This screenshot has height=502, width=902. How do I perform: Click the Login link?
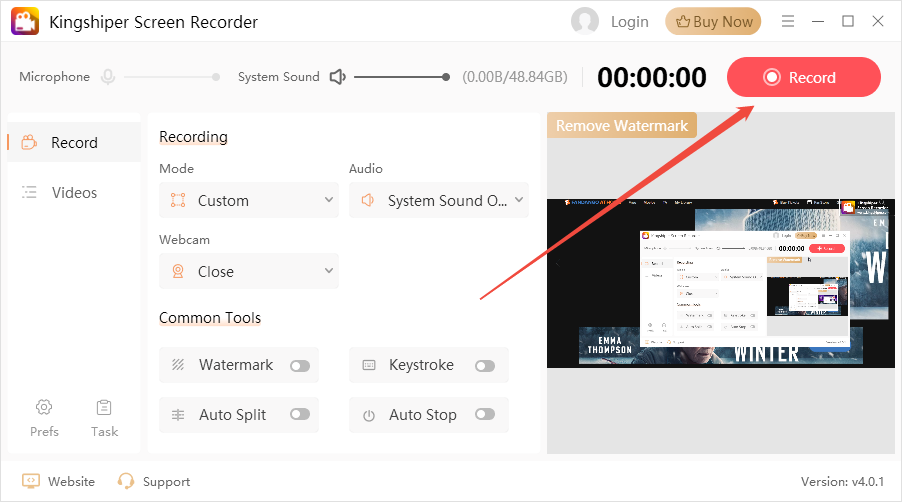pyautogui.click(x=629, y=22)
